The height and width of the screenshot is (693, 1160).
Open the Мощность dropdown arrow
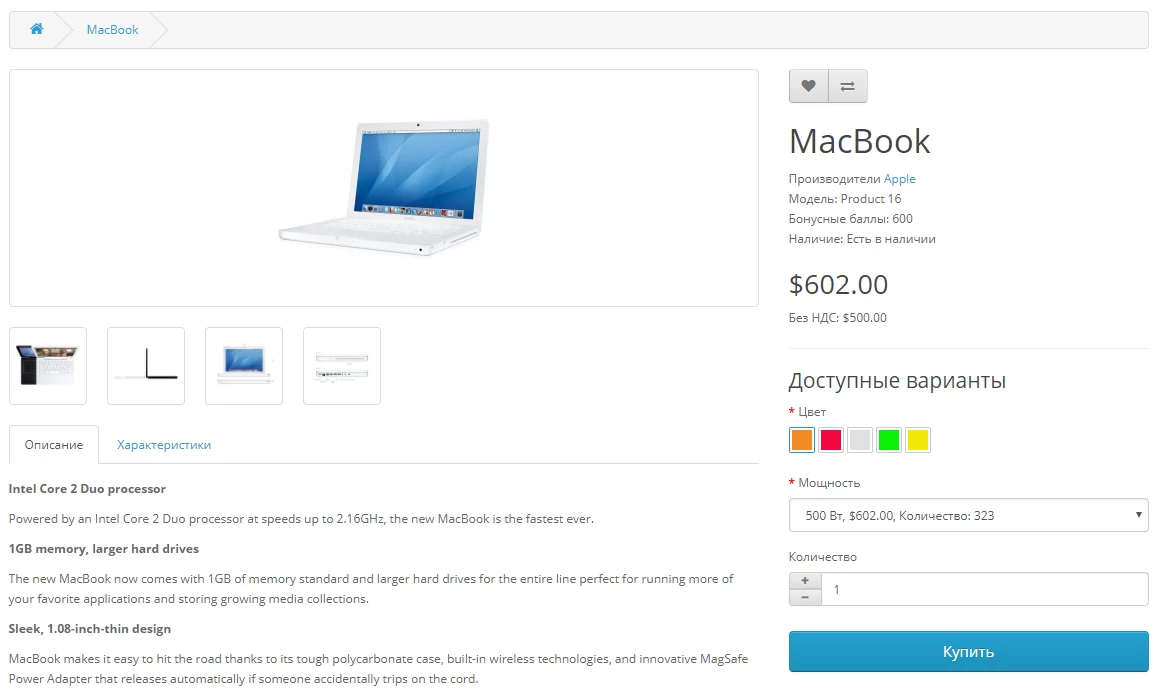click(1139, 515)
